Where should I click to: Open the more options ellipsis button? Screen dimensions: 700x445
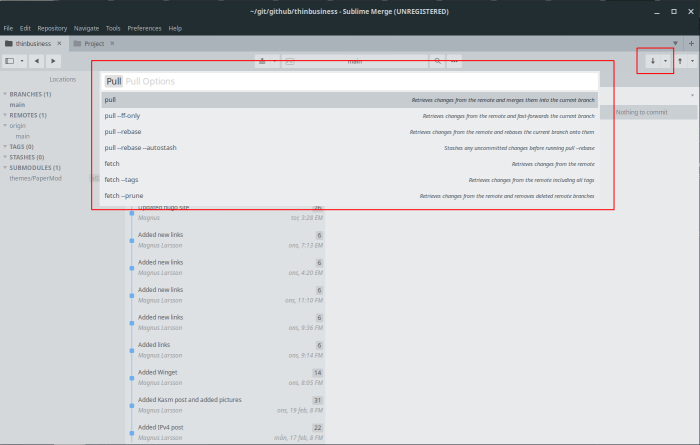pyautogui.click(x=454, y=61)
